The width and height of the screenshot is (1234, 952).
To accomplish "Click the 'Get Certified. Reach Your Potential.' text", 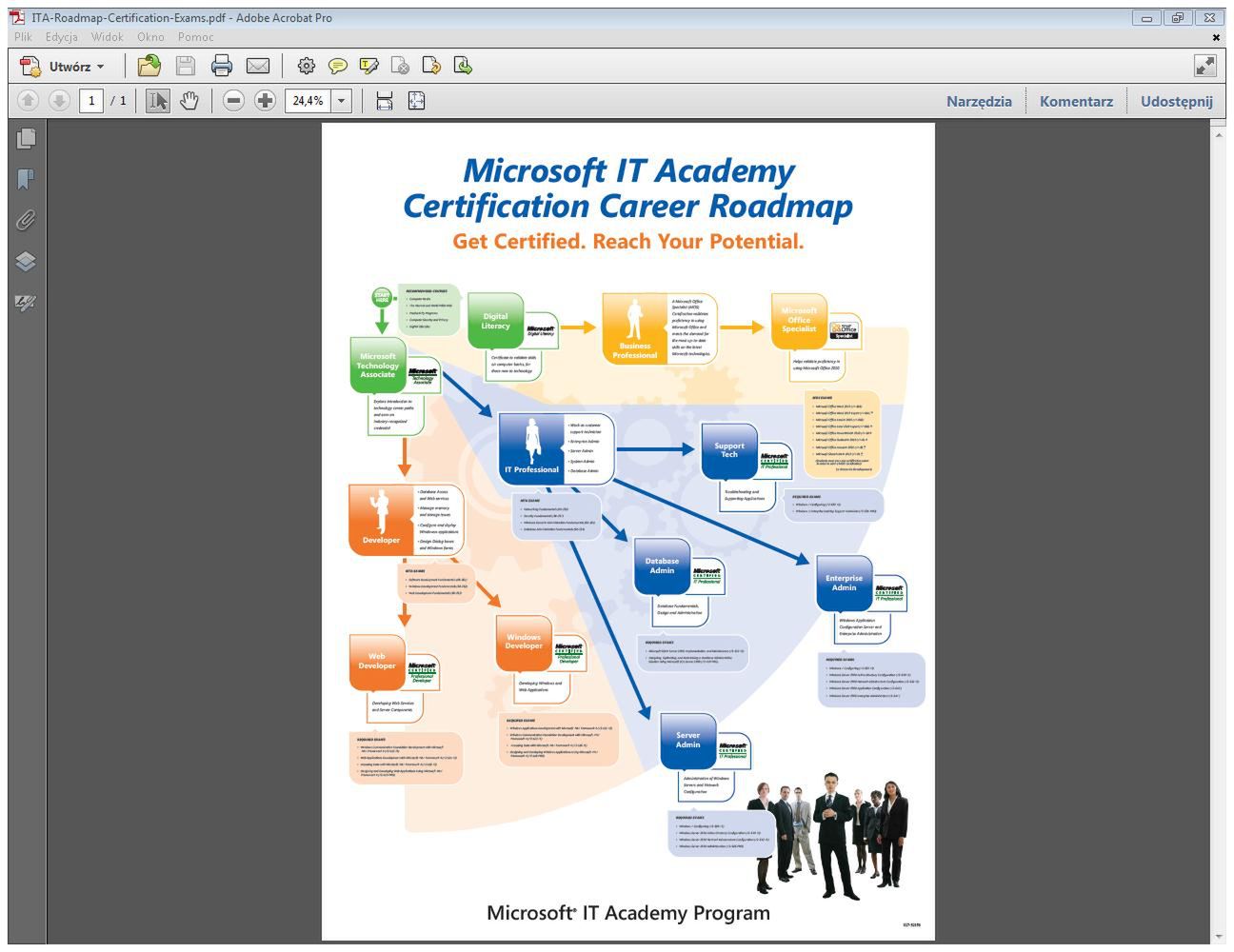I will (628, 241).
